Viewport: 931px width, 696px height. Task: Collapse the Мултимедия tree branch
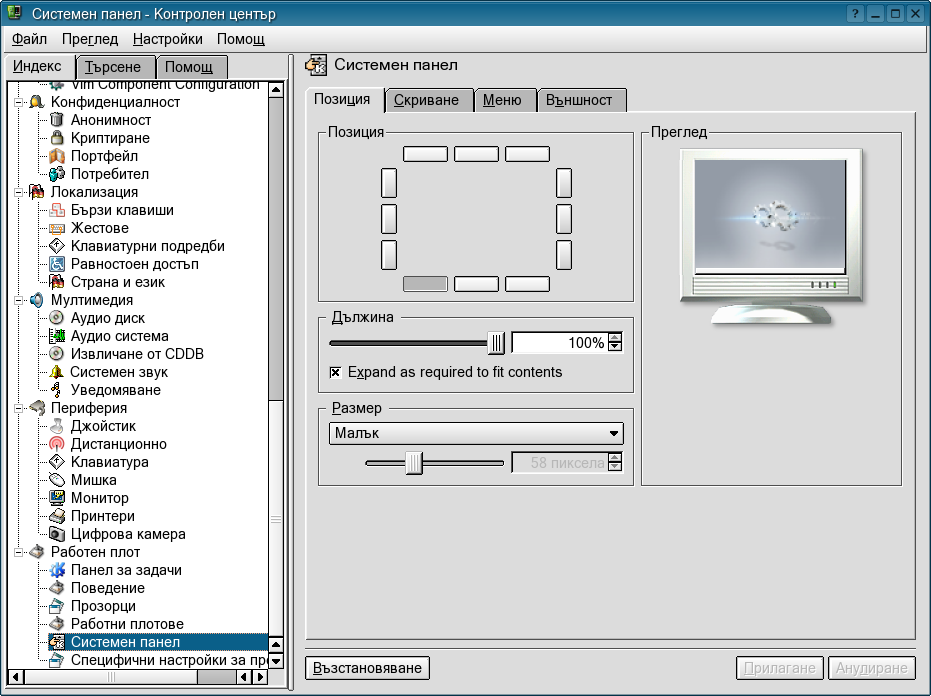[18, 300]
